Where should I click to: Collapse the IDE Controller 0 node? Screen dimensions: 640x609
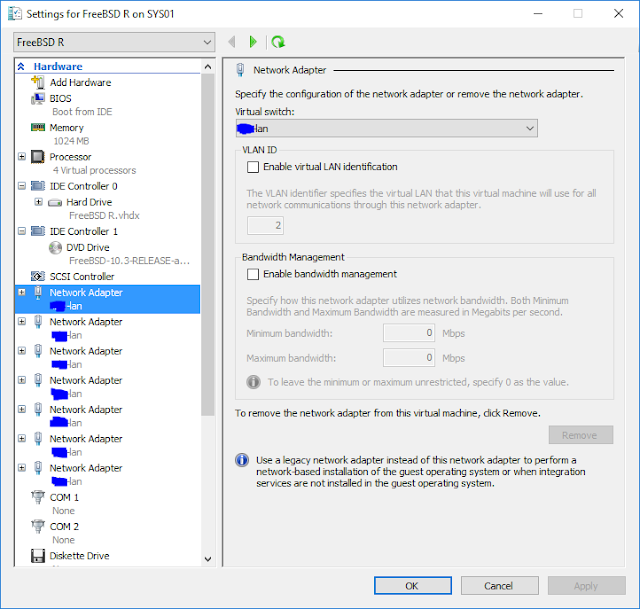[x=22, y=186]
